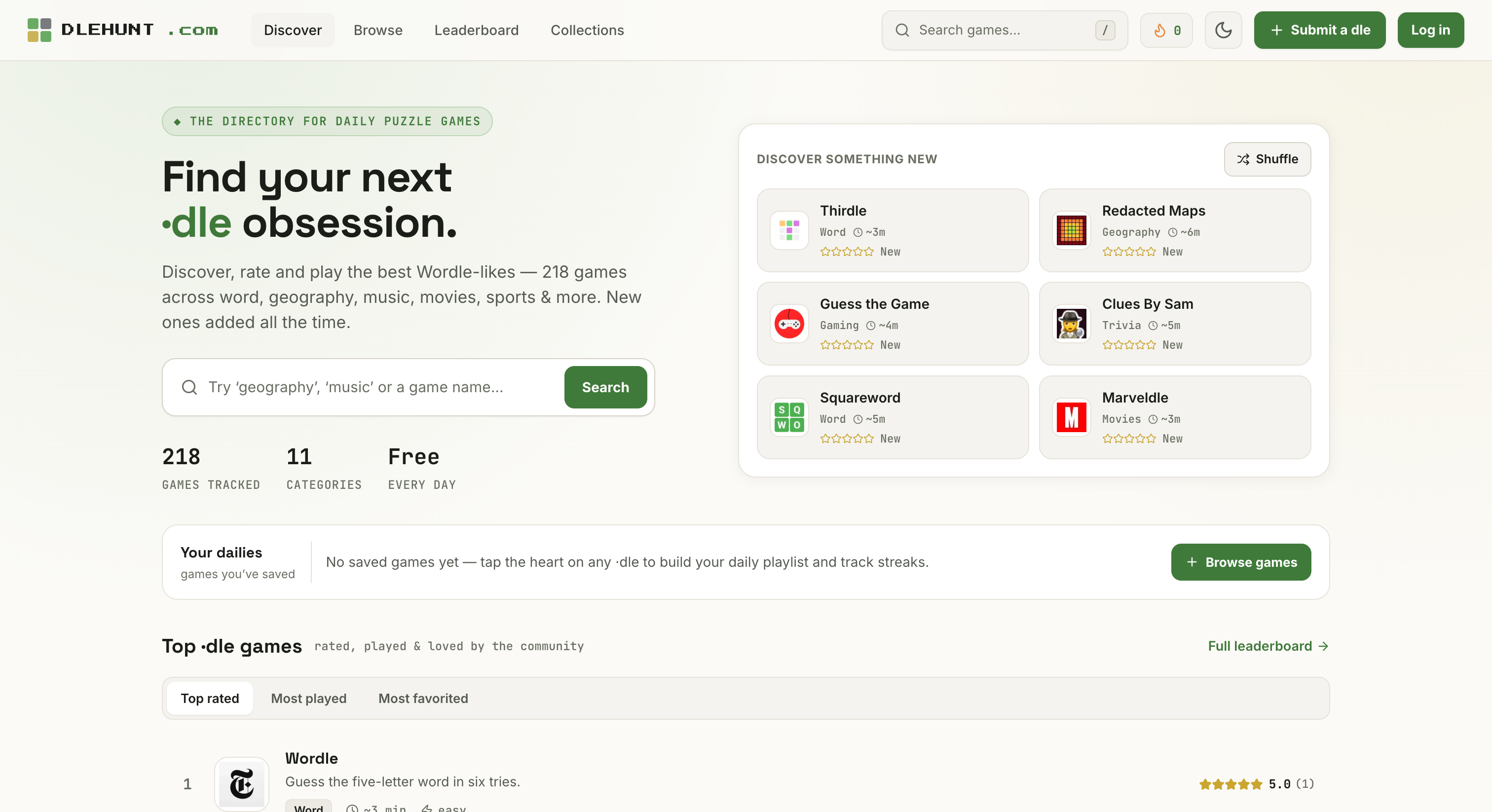1492x812 pixels.
Task: Open the flame streak counter
Action: click(1166, 30)
